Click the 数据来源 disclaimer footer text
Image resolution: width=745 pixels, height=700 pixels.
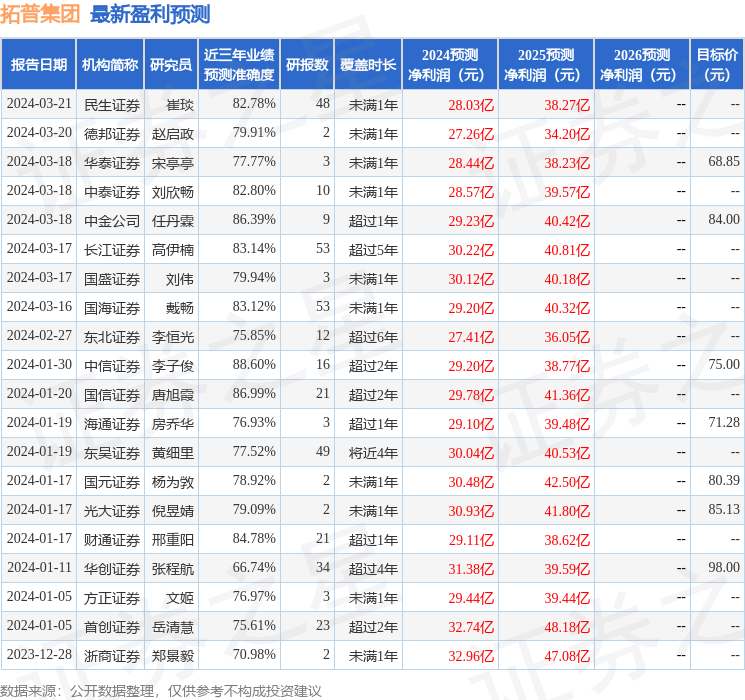(161, 691)
